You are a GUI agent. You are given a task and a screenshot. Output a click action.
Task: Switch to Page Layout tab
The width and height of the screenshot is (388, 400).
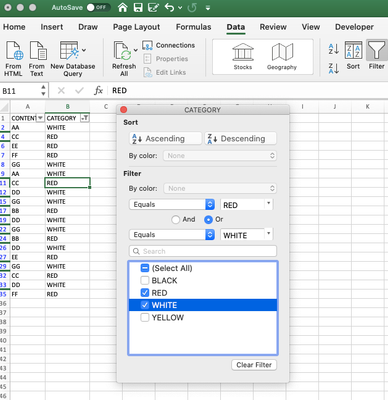pyautogui.click(x=136, y=27)
